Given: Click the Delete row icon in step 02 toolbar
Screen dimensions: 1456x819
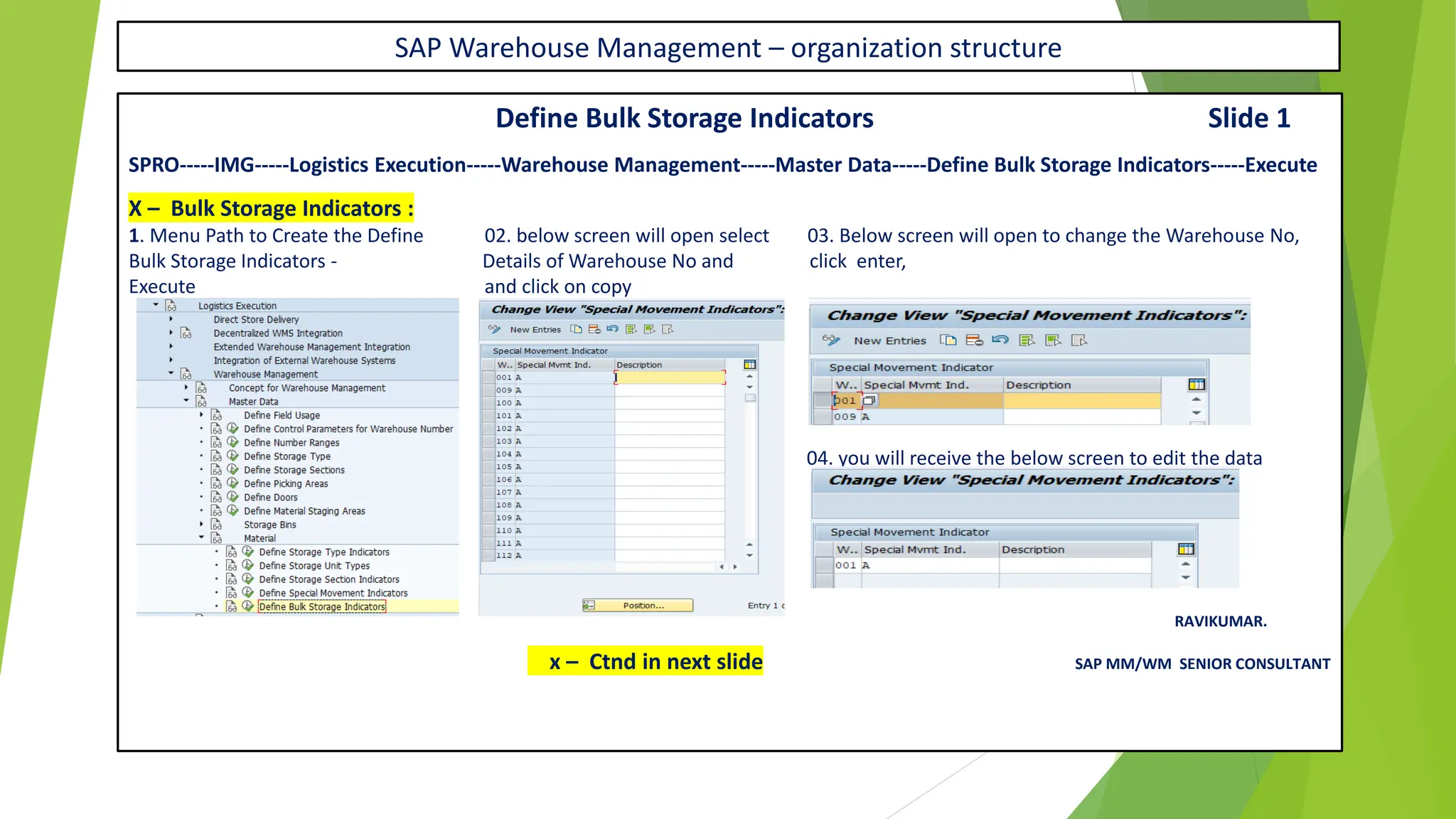Looking at the screenshot, I should pos(594,329).
